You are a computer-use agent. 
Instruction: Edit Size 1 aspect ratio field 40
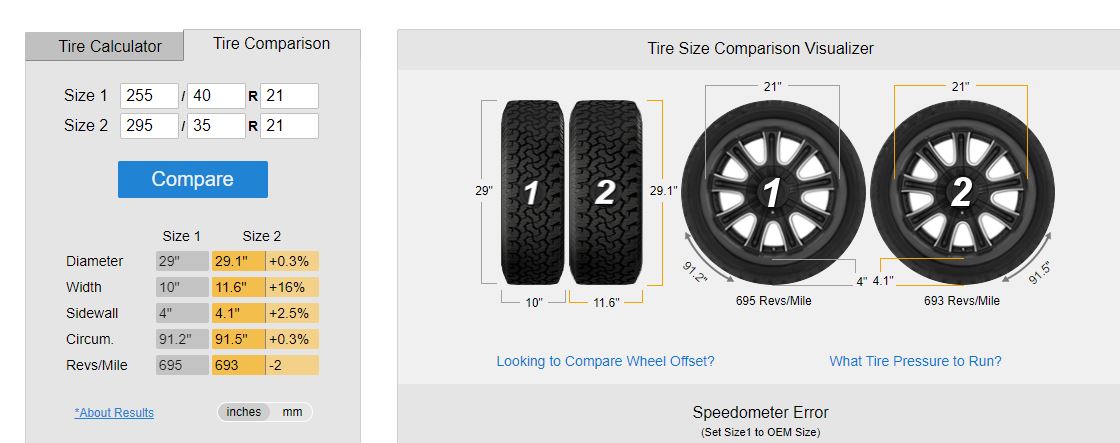pyautogui.click(x=216, y=96)
